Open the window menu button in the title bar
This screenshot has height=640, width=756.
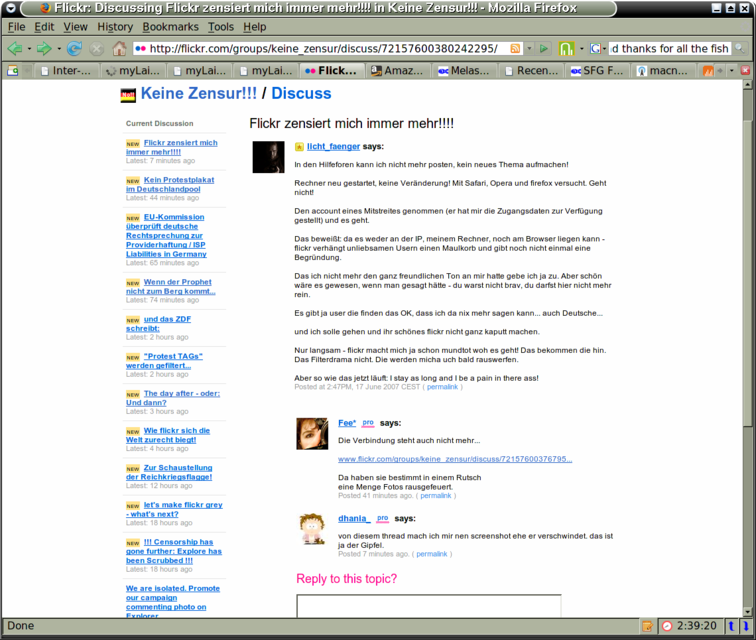[11, 8]
